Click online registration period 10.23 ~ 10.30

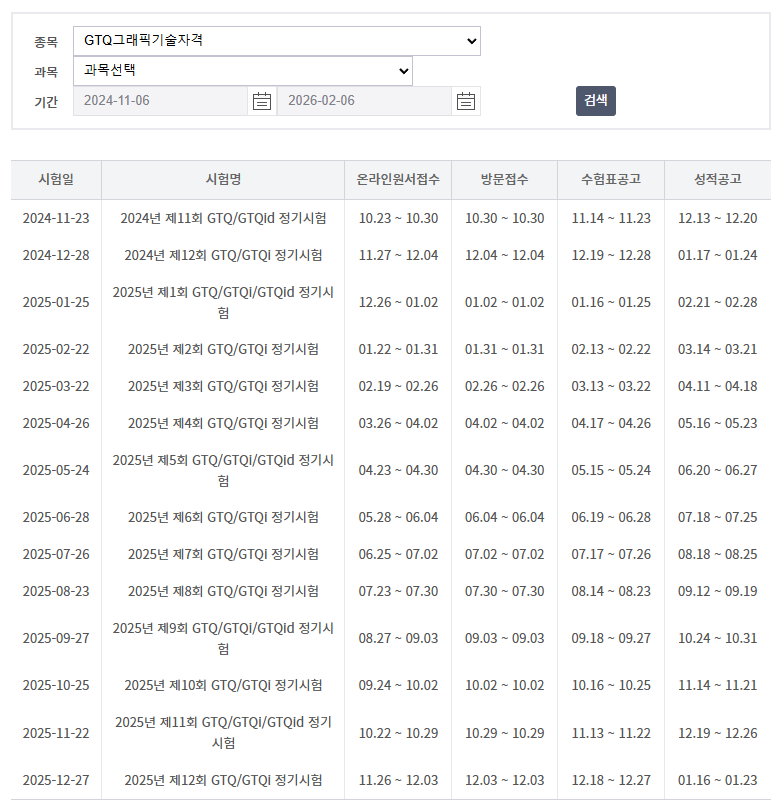click(x=398, y=218)
